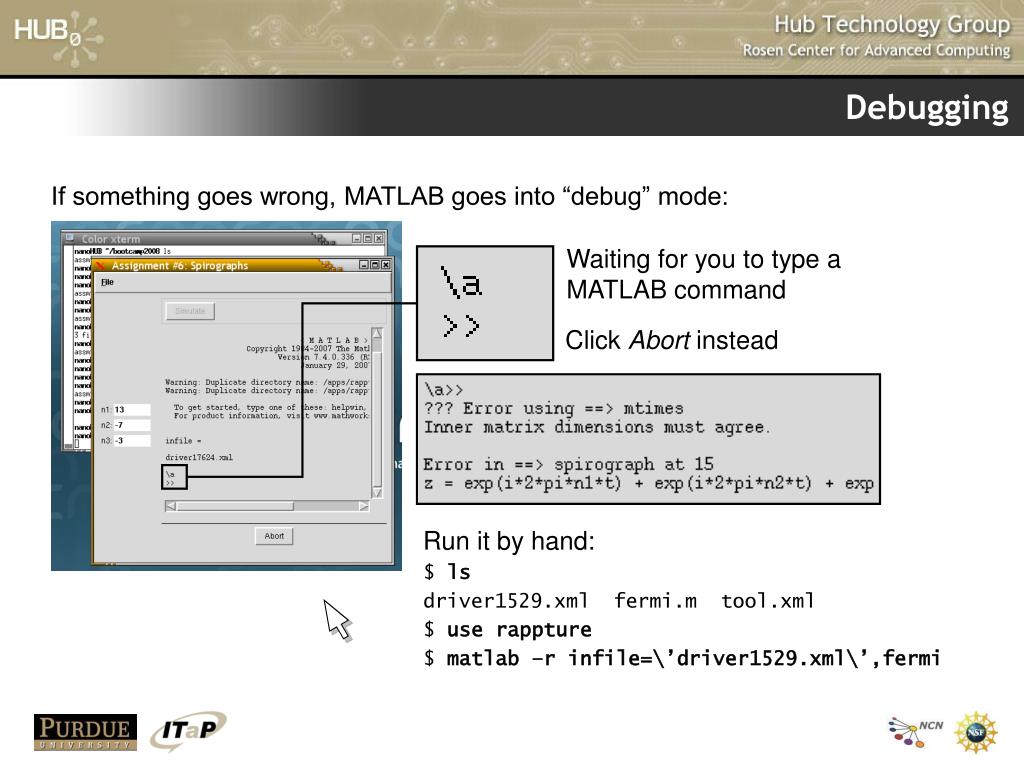
Task: Click 'driver17624.xml' text in output pane
Action: coord(199,457)
